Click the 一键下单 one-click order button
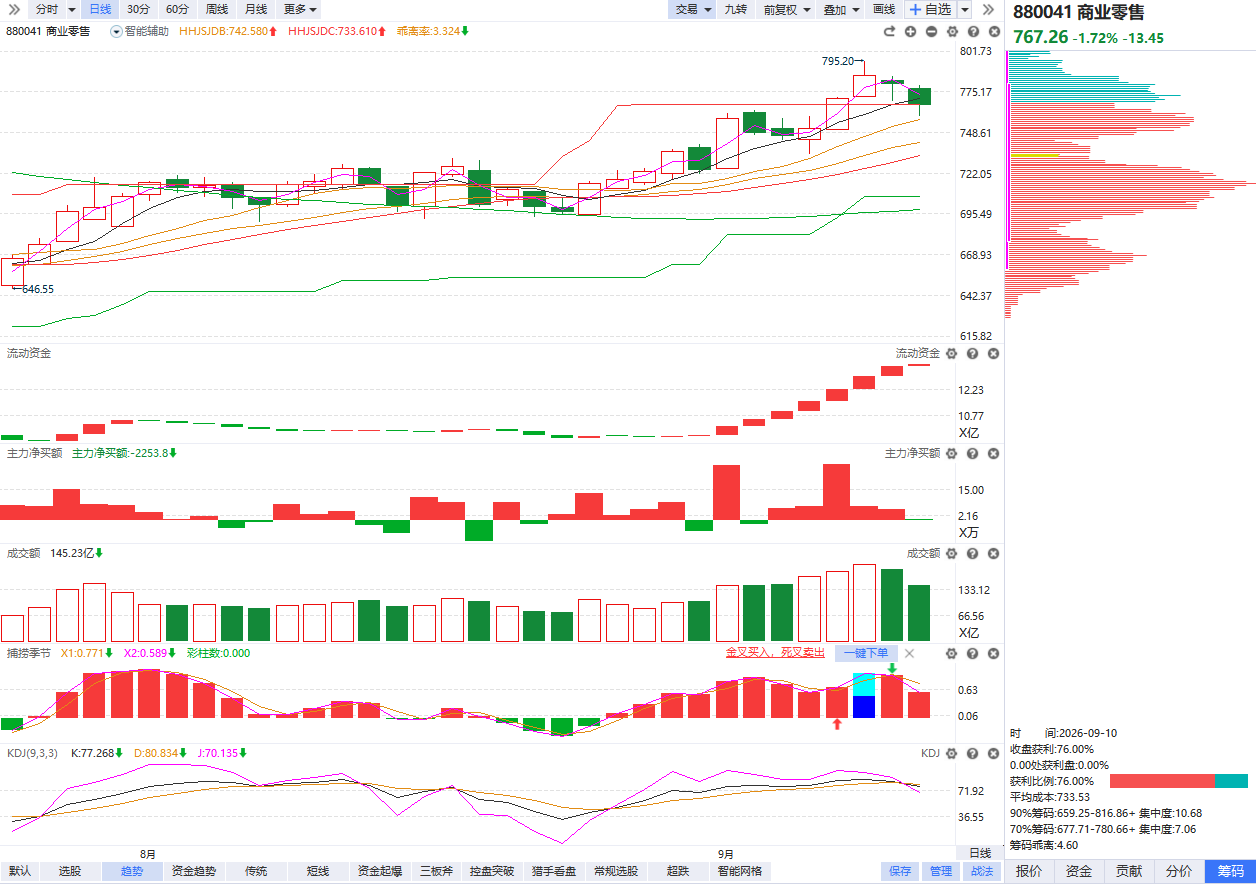The image size is (1256, 884). (866, 653)
